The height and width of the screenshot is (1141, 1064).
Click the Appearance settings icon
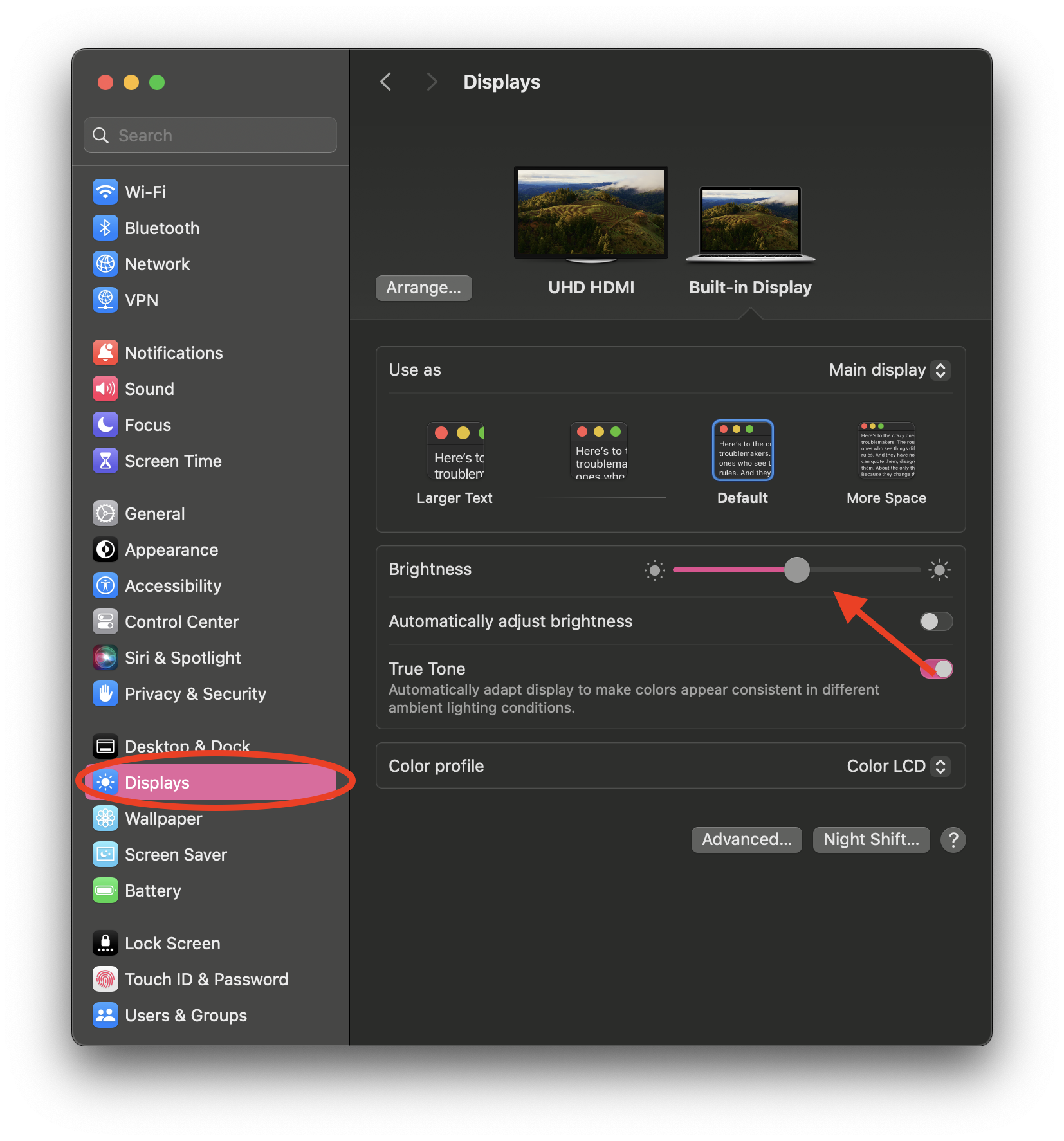(x=105, y=549)
